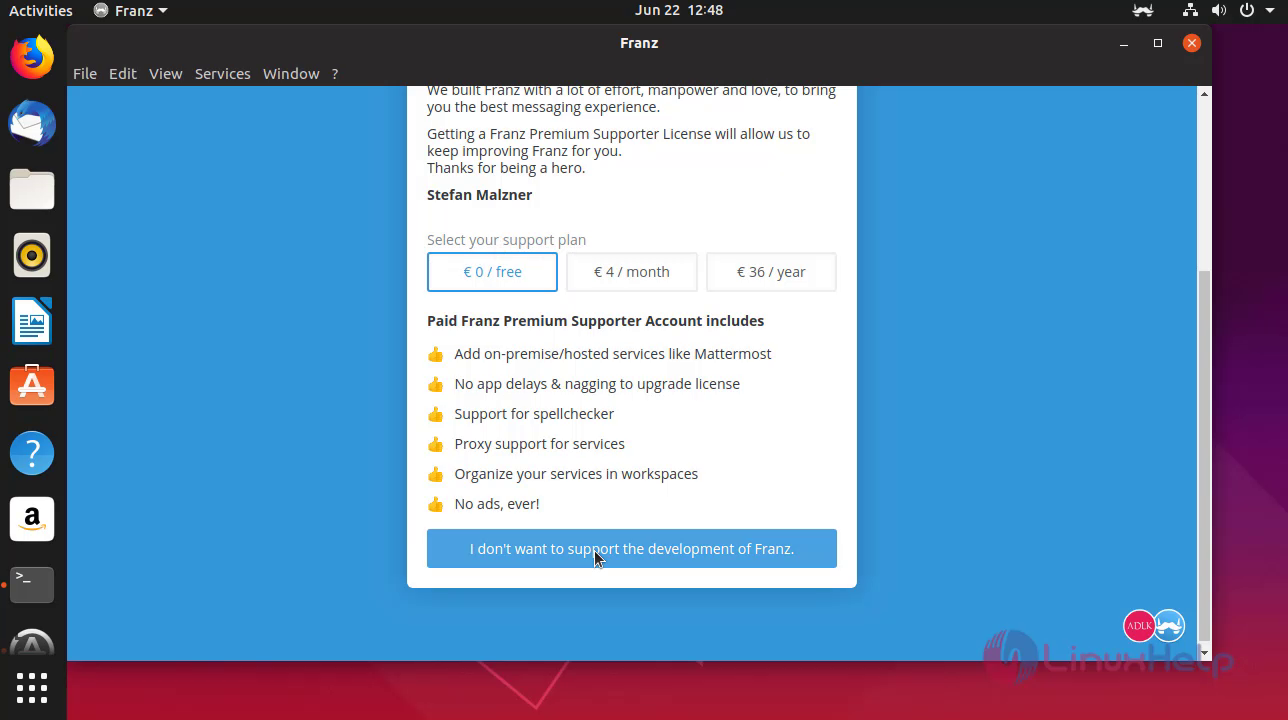Close the Franz window
This screenshot has width=1288, height=720.
(1192, 43)
